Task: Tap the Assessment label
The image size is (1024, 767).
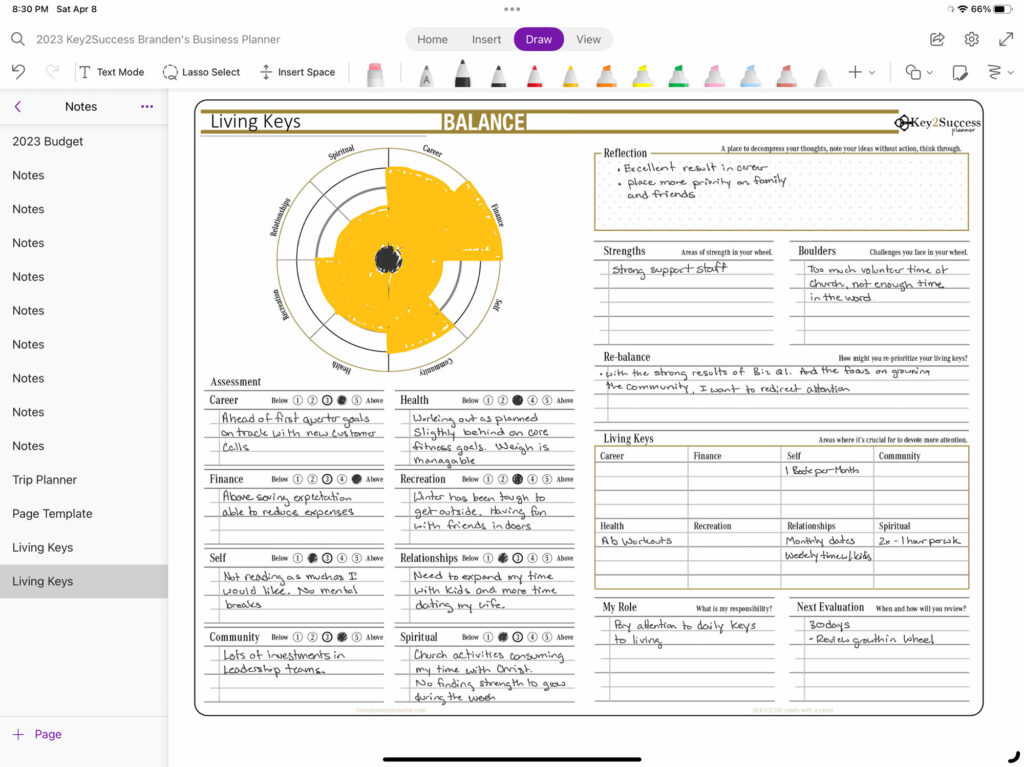Action: point(235,382)
